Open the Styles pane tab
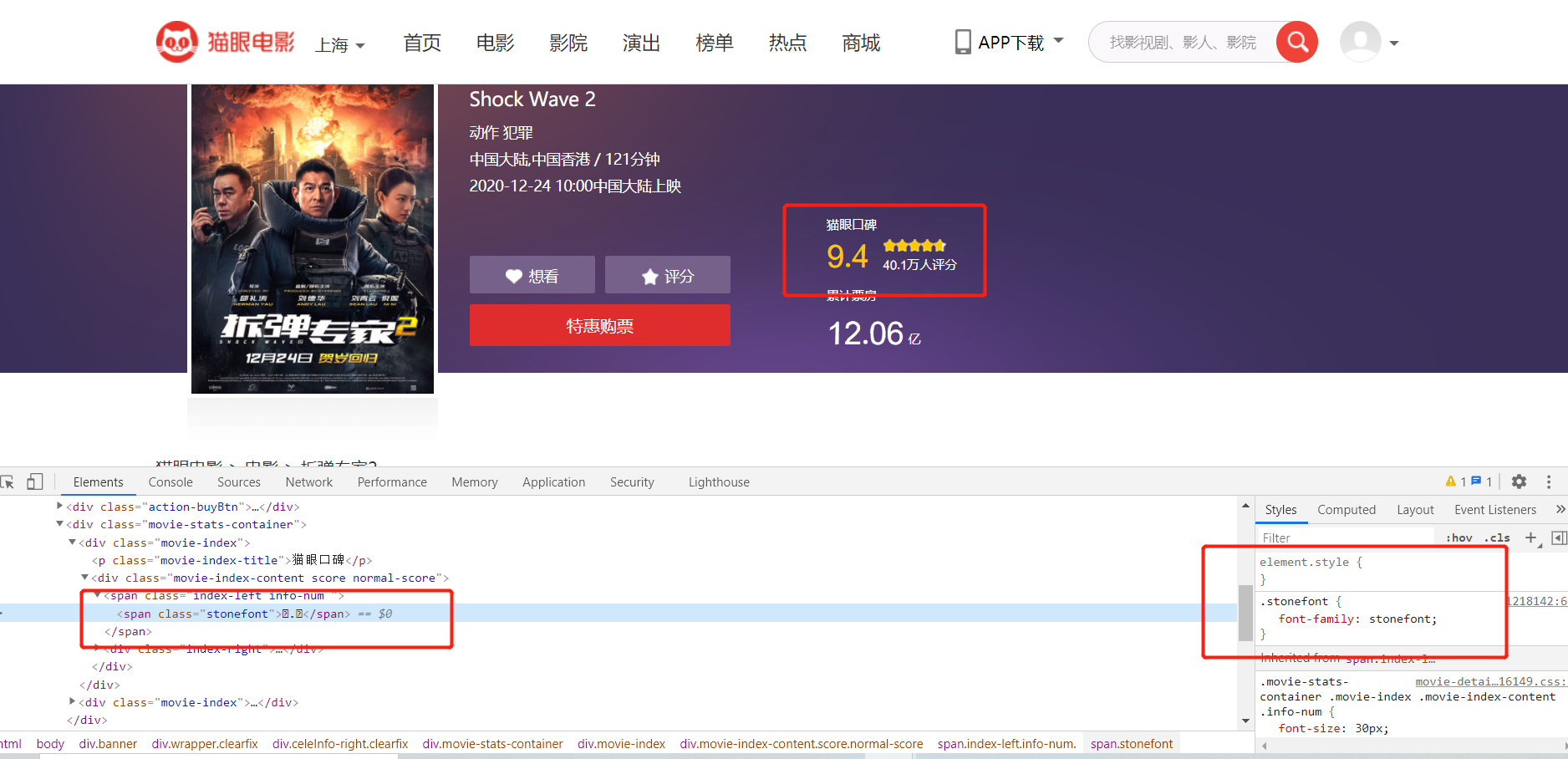This screenshot has height=759, width=1568. pyautogui.click(x=1280, y=510)
